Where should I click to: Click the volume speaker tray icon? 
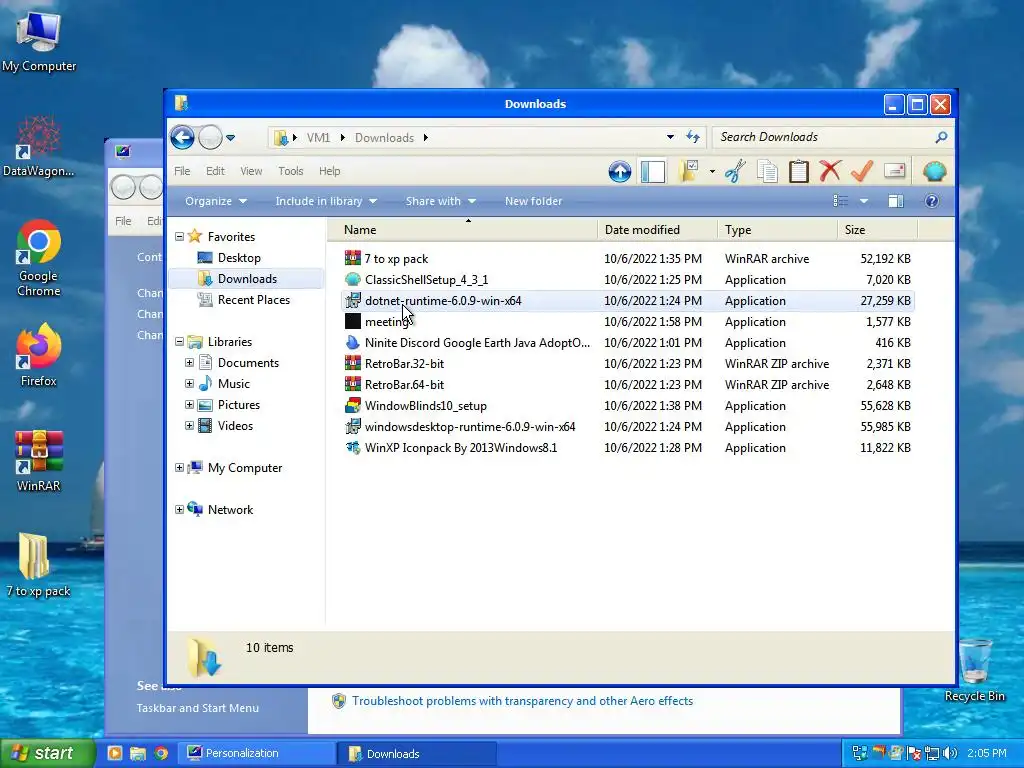(x=951, y=753)
